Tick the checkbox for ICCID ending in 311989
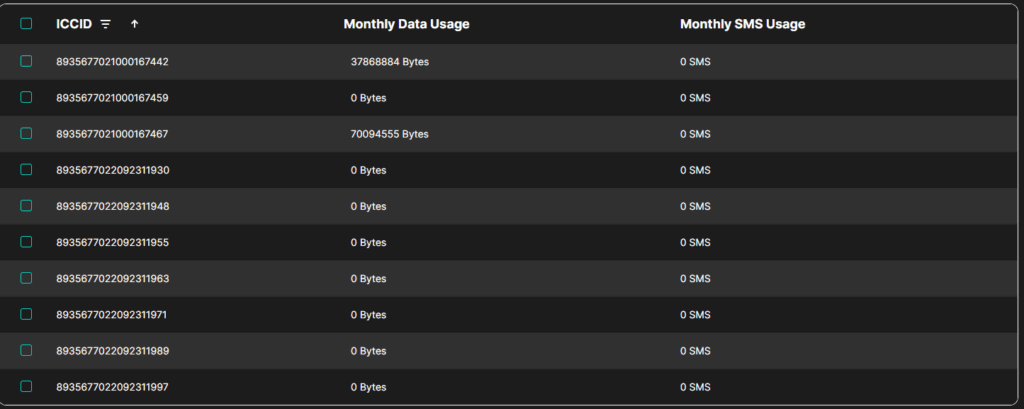The height and width of the screenshot is (409, 1024). tap(26, 350)
